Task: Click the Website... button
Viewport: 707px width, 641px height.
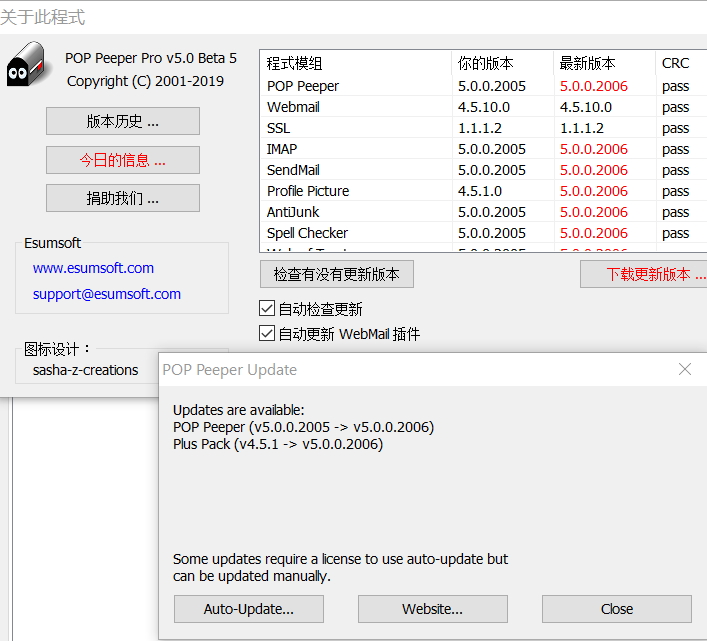Action: (433, 609)
